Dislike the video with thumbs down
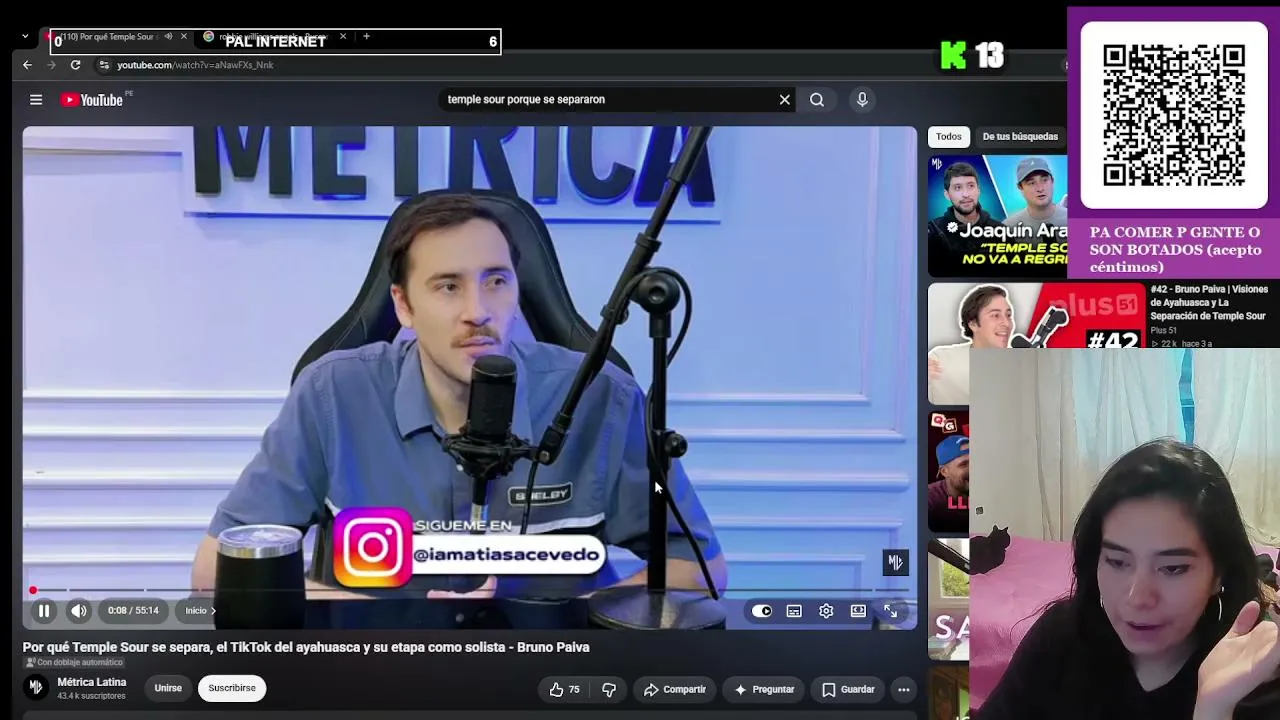Viewport: 1280px width, 720px height. pyautogui.click(x=609, y=689)
